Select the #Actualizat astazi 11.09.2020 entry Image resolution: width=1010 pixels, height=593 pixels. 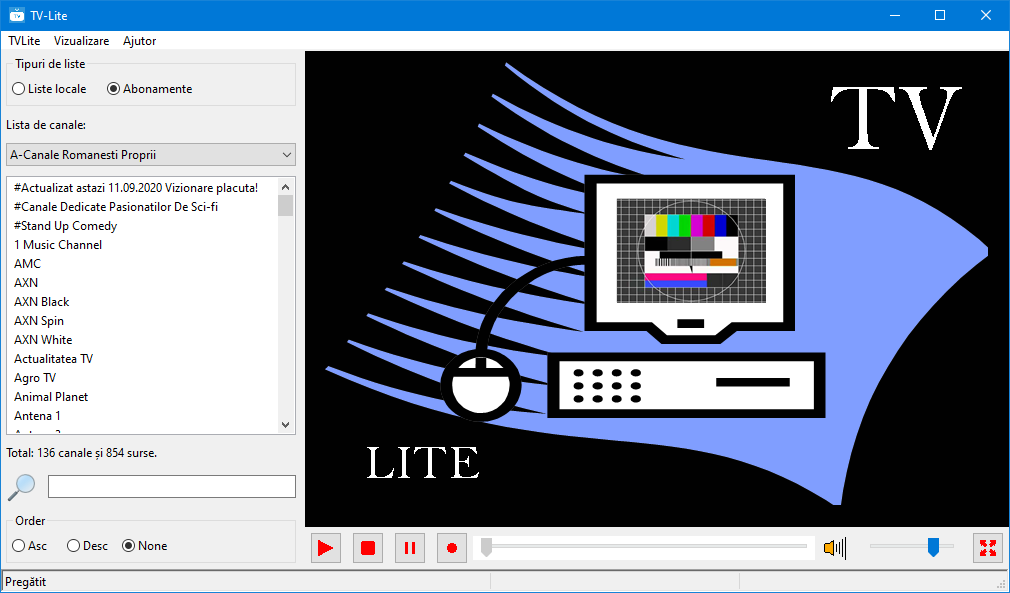coord(142,188)
